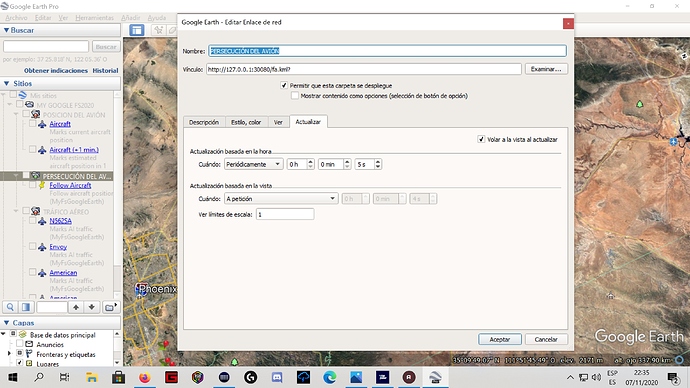
Task: Open the 'Periódicamente' dropdown
Action: [x=253, y=164]
